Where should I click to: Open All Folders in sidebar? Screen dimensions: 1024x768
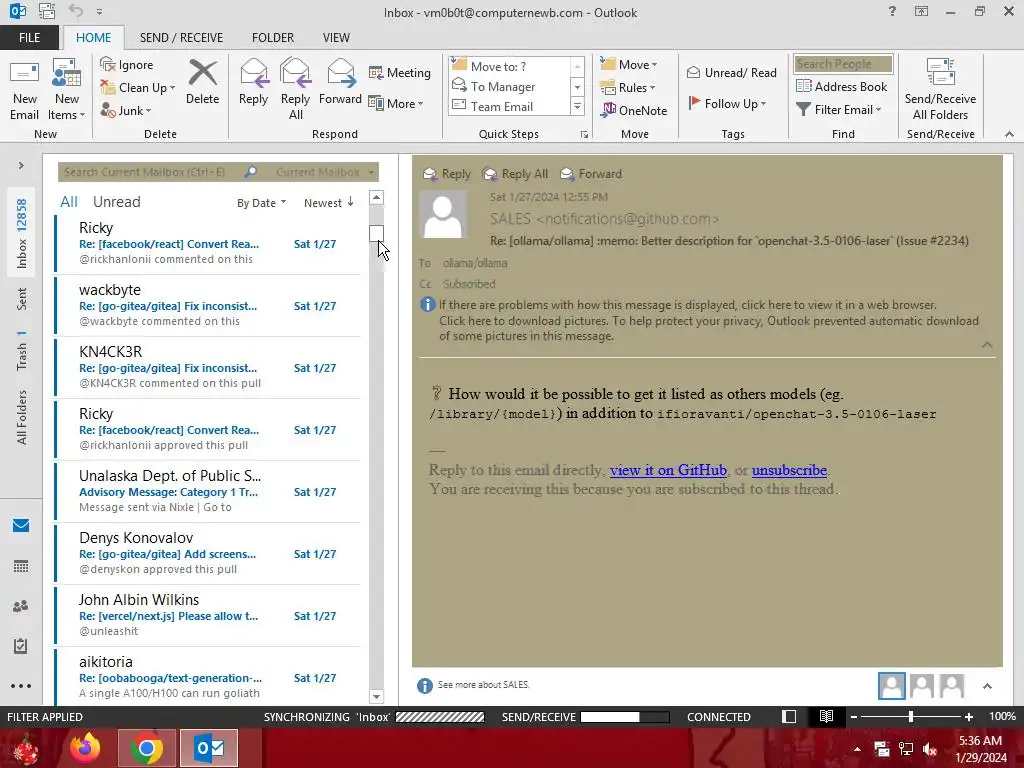pos(22,417)
